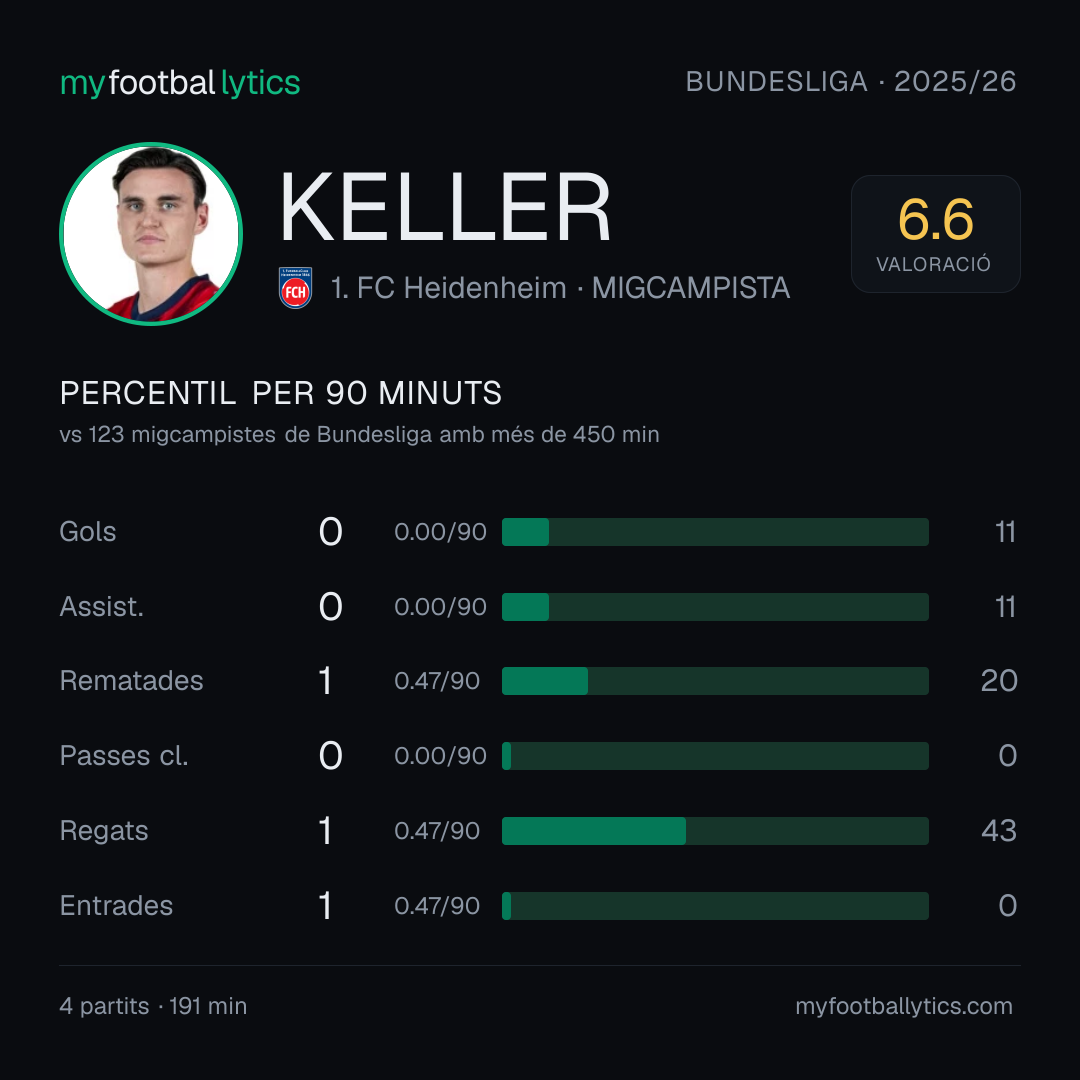Select the Gols stat label
Viewport: 1080px width, 1080px height.
(87, 532)
